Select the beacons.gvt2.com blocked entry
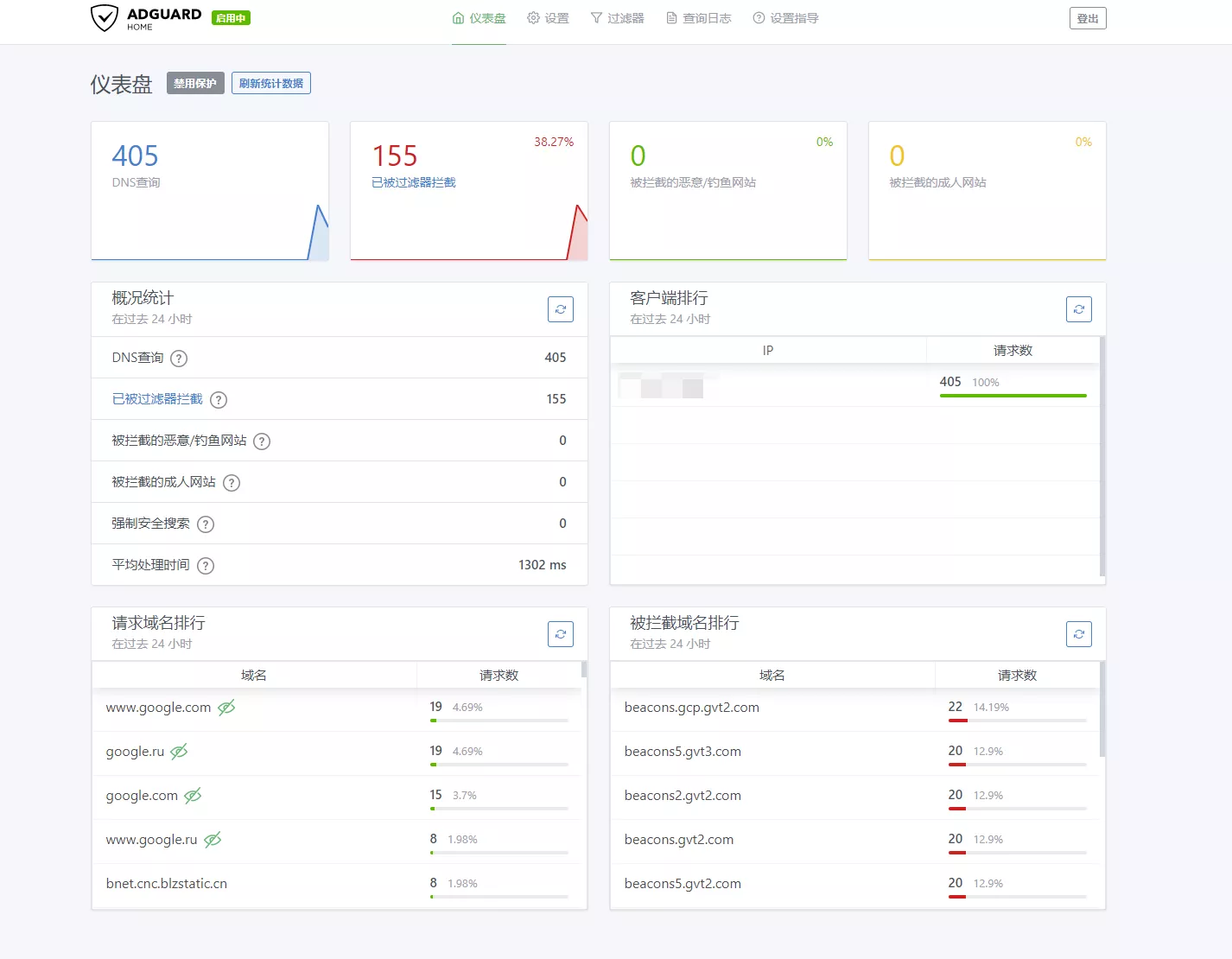This screenshot has height=959, width=1232. tap(679, 840)
